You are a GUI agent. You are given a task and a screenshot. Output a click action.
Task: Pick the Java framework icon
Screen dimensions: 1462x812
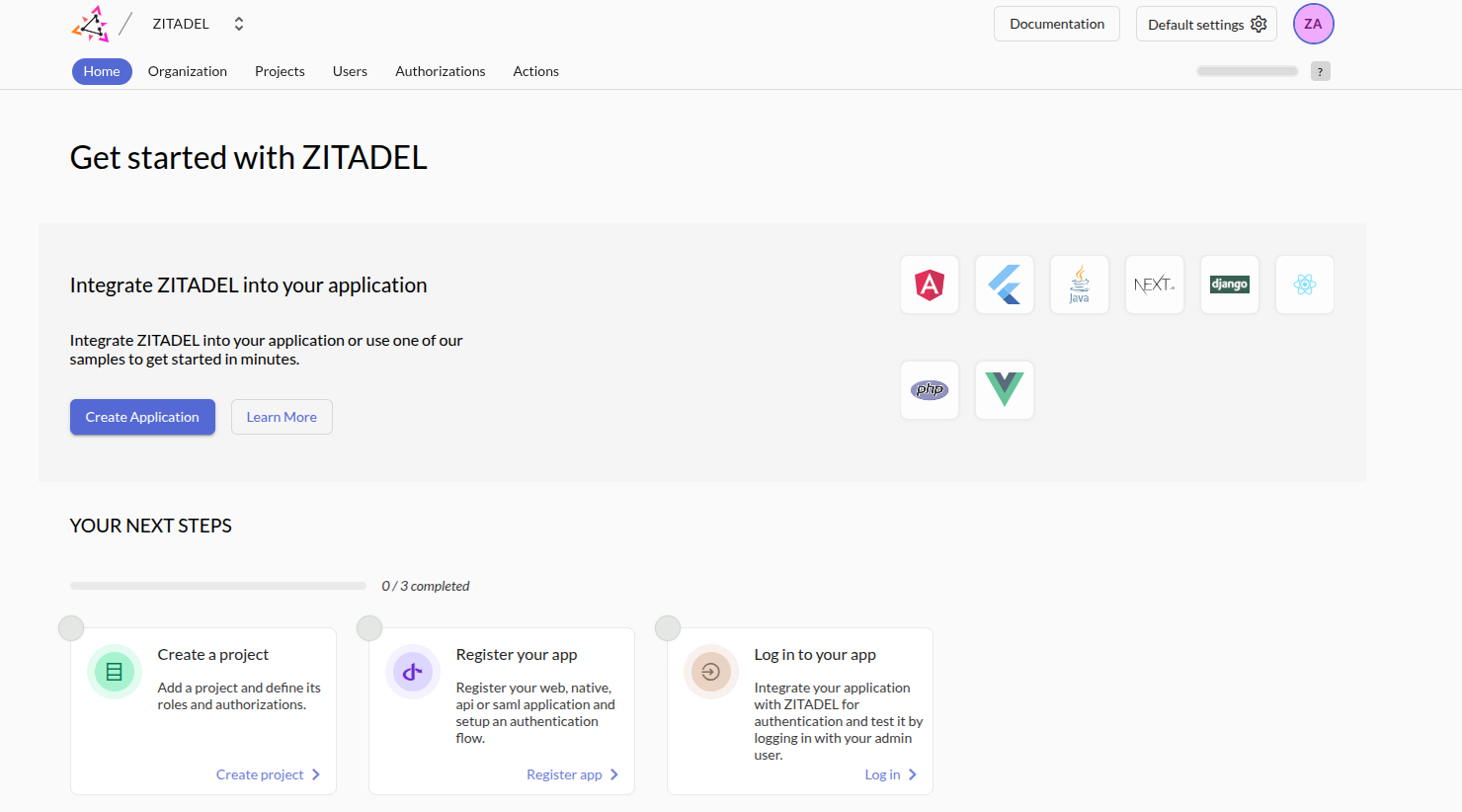tap(1079, 284)
